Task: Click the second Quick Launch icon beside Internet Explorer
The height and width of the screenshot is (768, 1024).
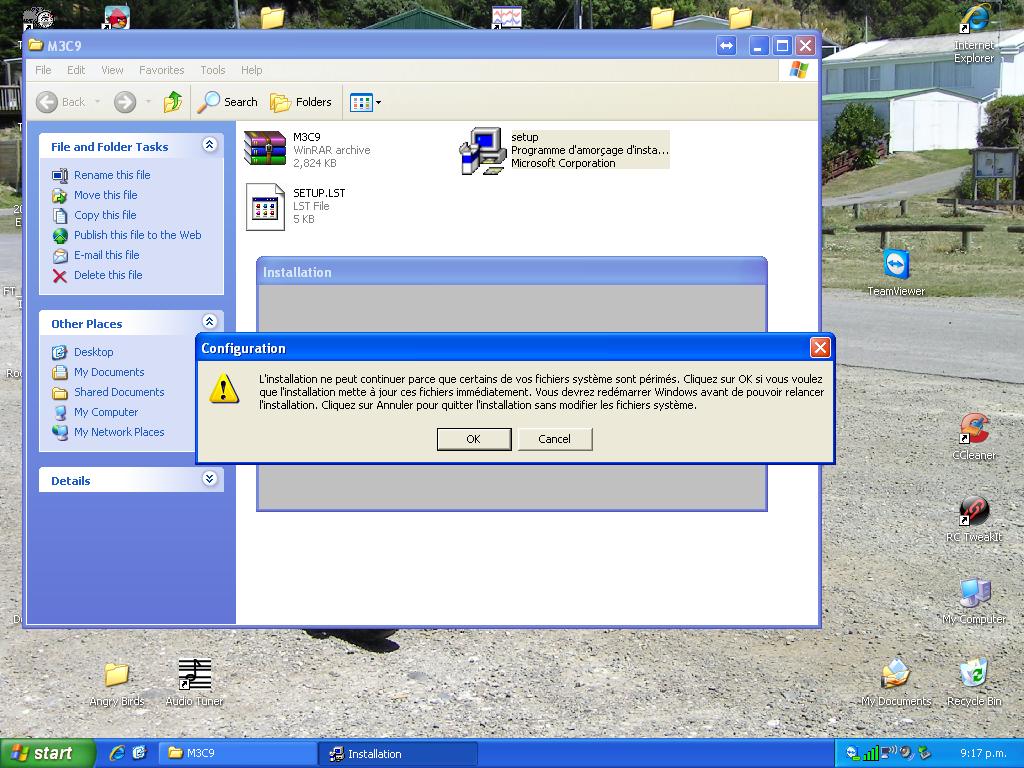Action: 139,753
